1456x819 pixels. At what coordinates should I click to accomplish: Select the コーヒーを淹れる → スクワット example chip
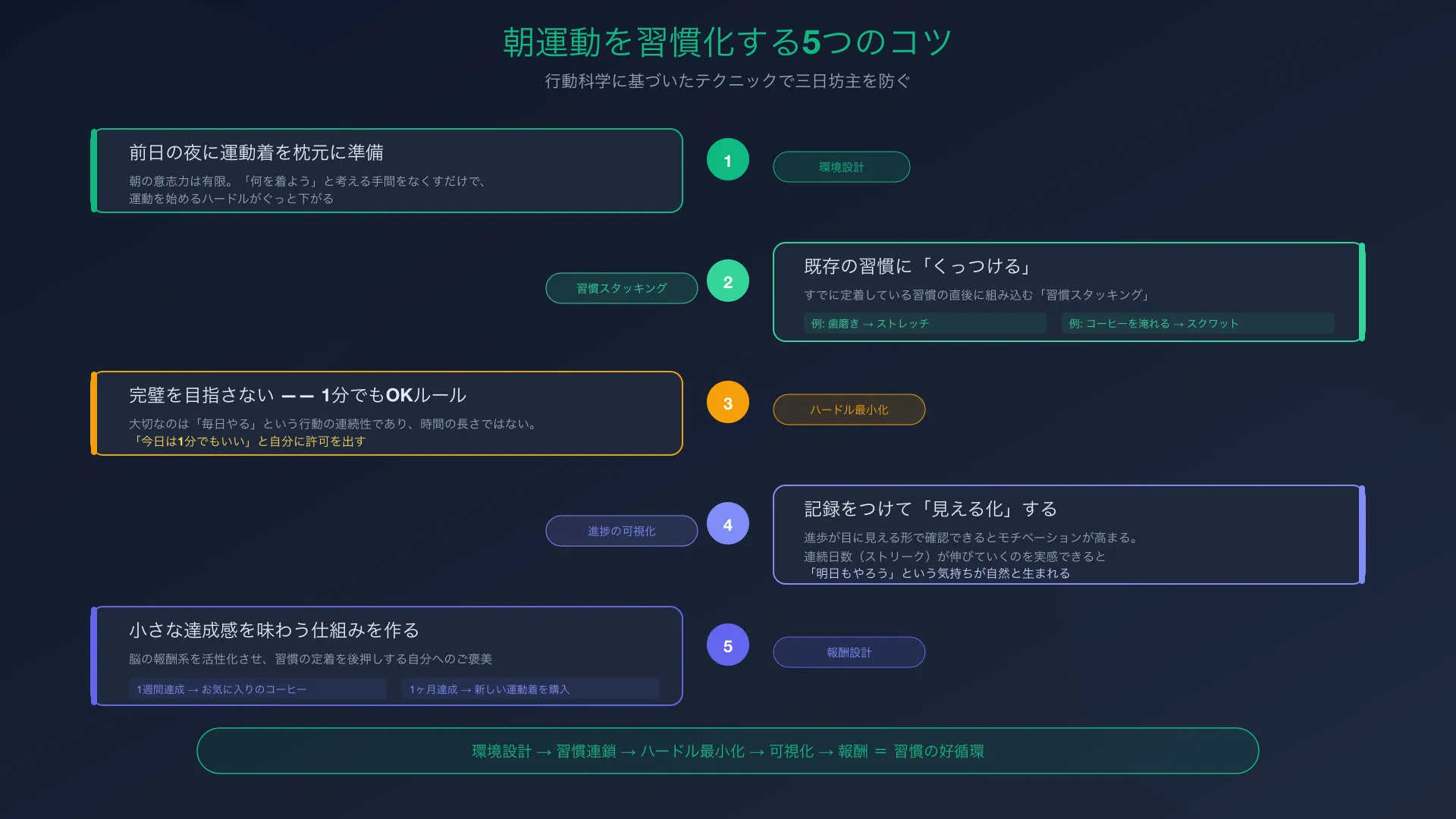coord(1197,323)
